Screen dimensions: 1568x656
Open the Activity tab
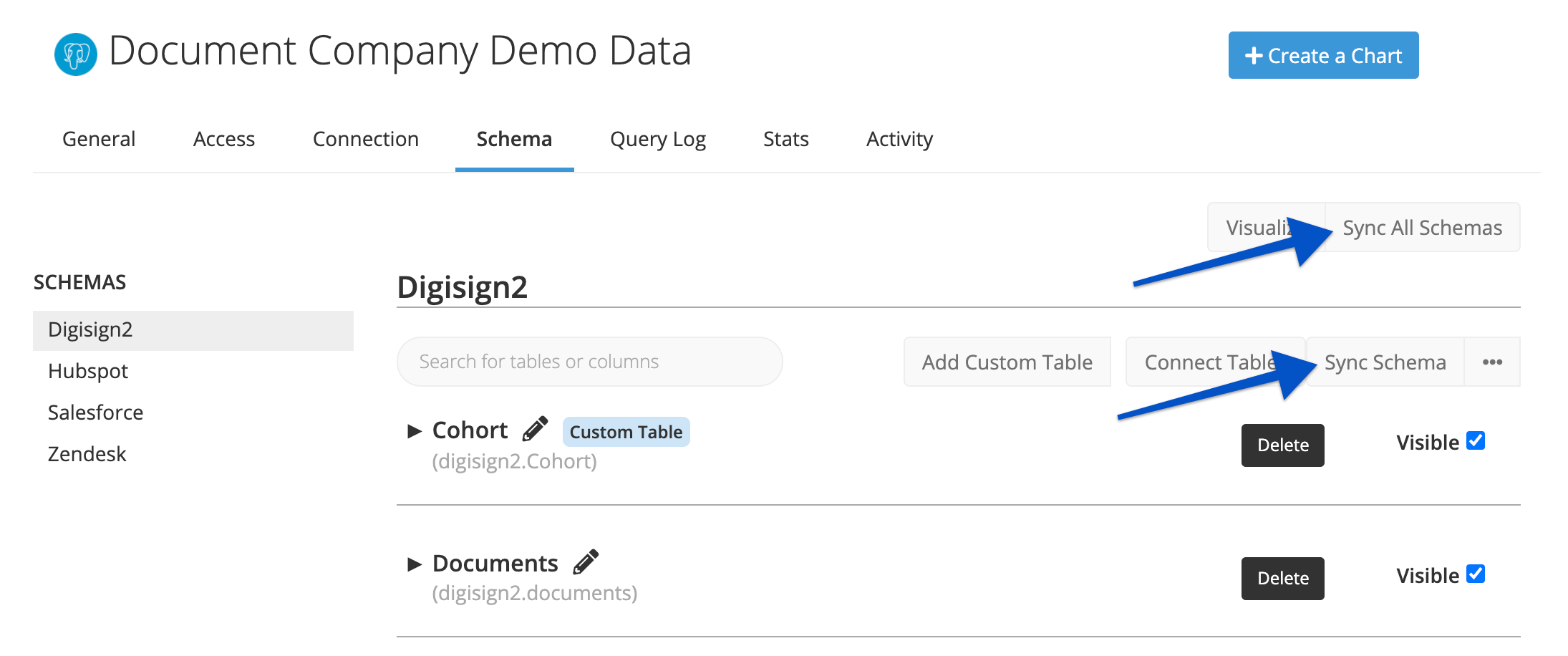[x=899, y=139]
